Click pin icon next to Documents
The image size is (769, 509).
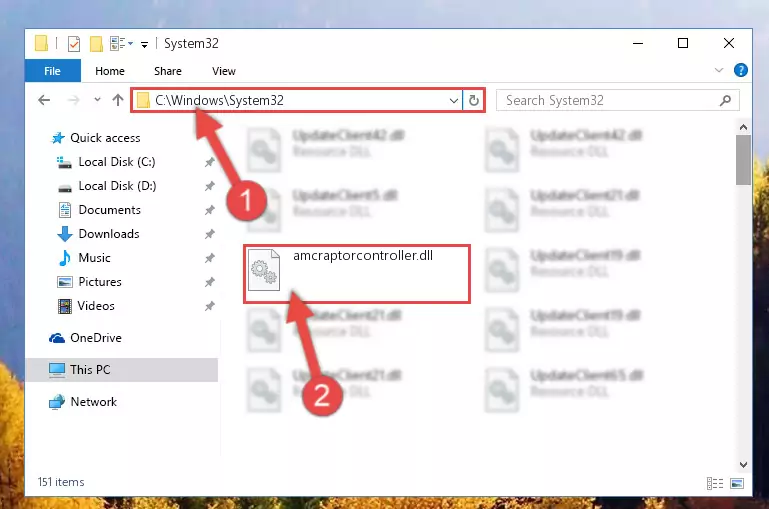pyautogui.click(x=209, y=210)
